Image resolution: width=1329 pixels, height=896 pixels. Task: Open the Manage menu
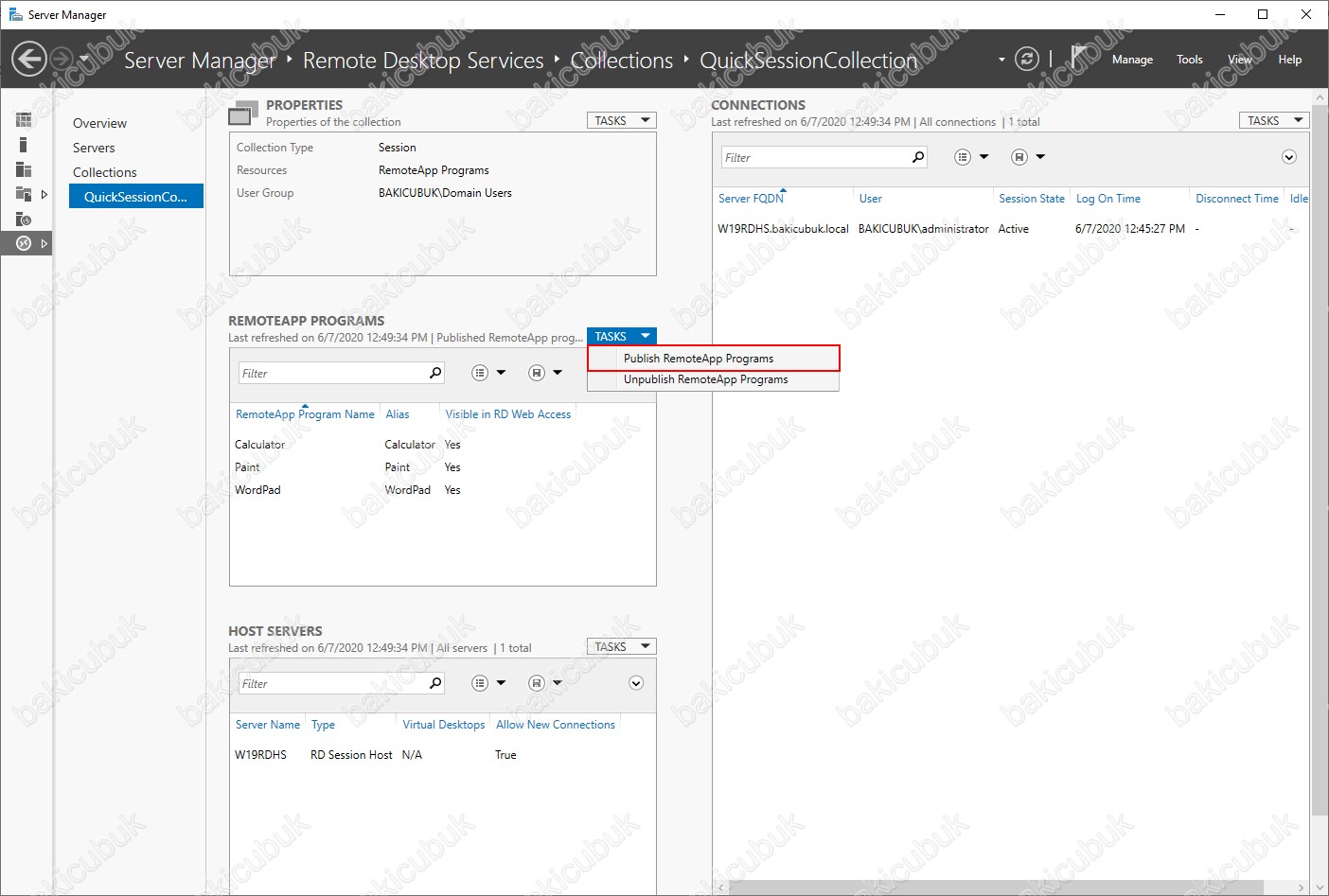click(x=1132, y=59)
